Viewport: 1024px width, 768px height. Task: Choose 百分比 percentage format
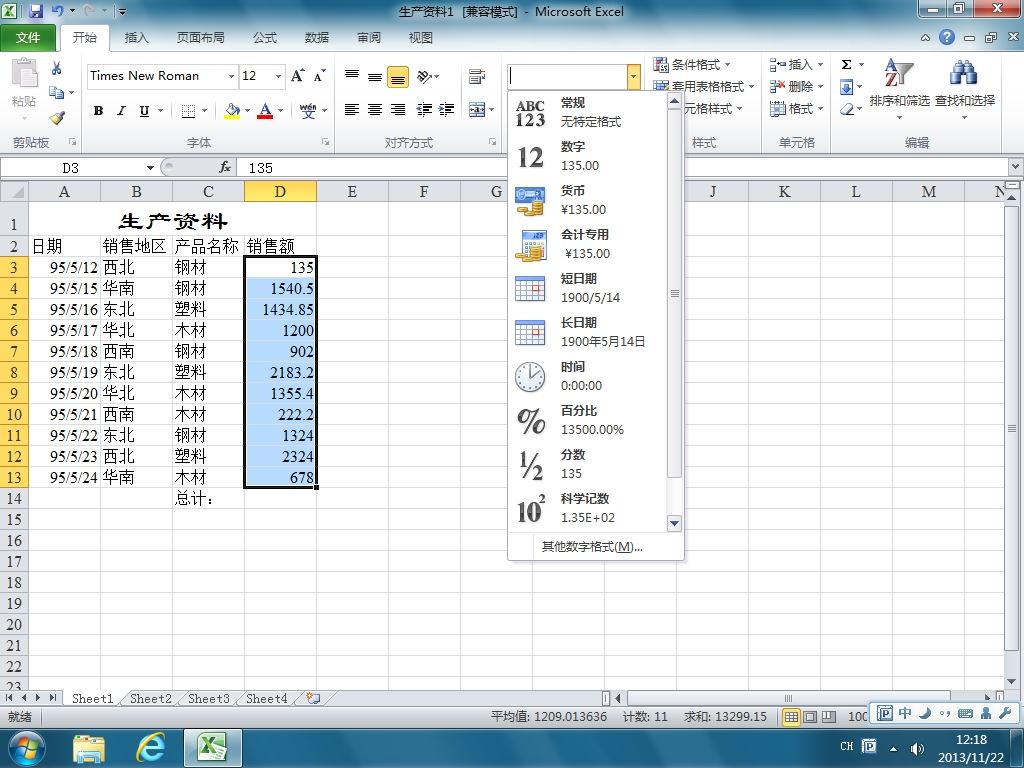click(x=588, y=421)
